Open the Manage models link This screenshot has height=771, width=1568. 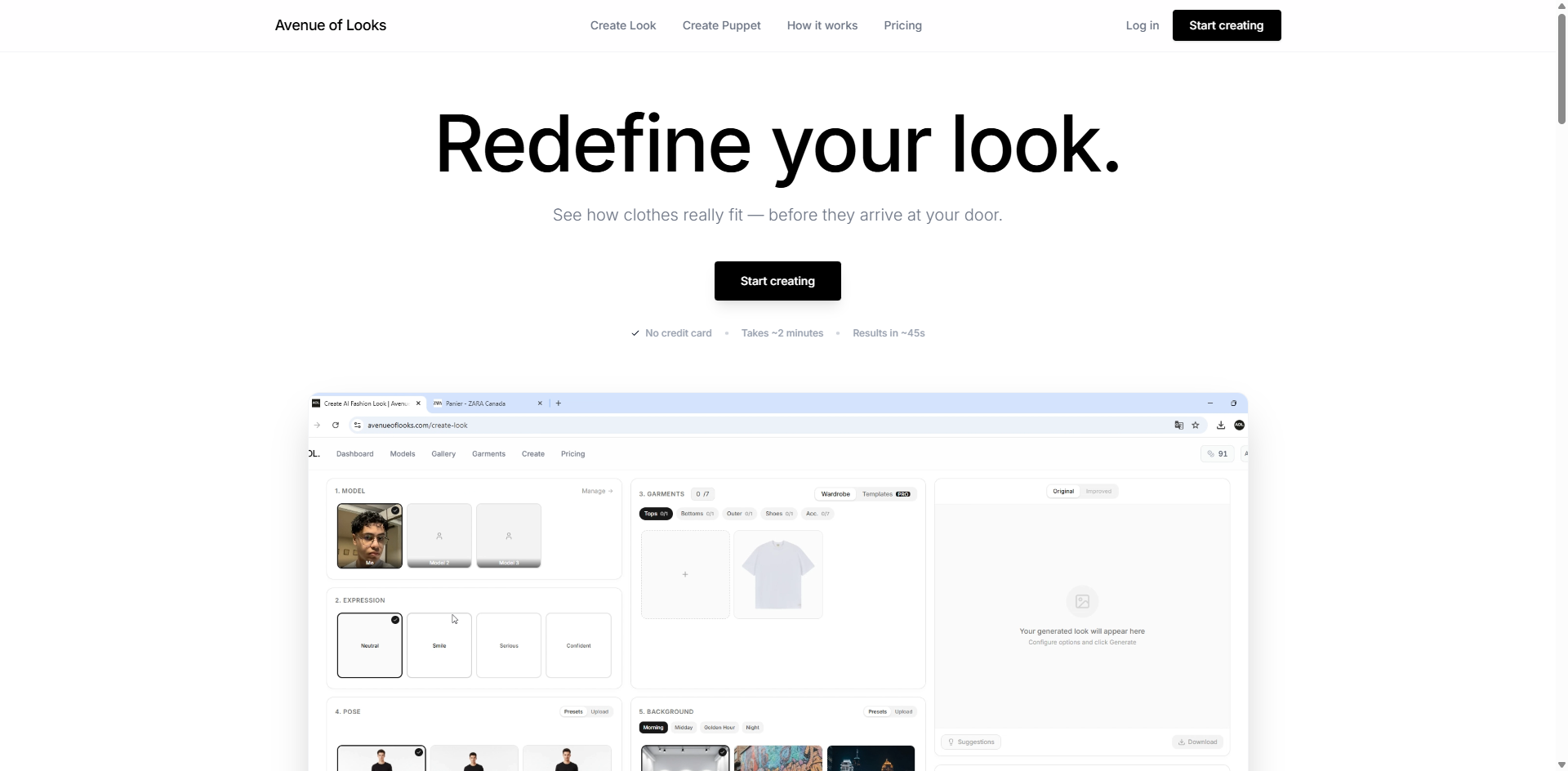pos(597,491)
